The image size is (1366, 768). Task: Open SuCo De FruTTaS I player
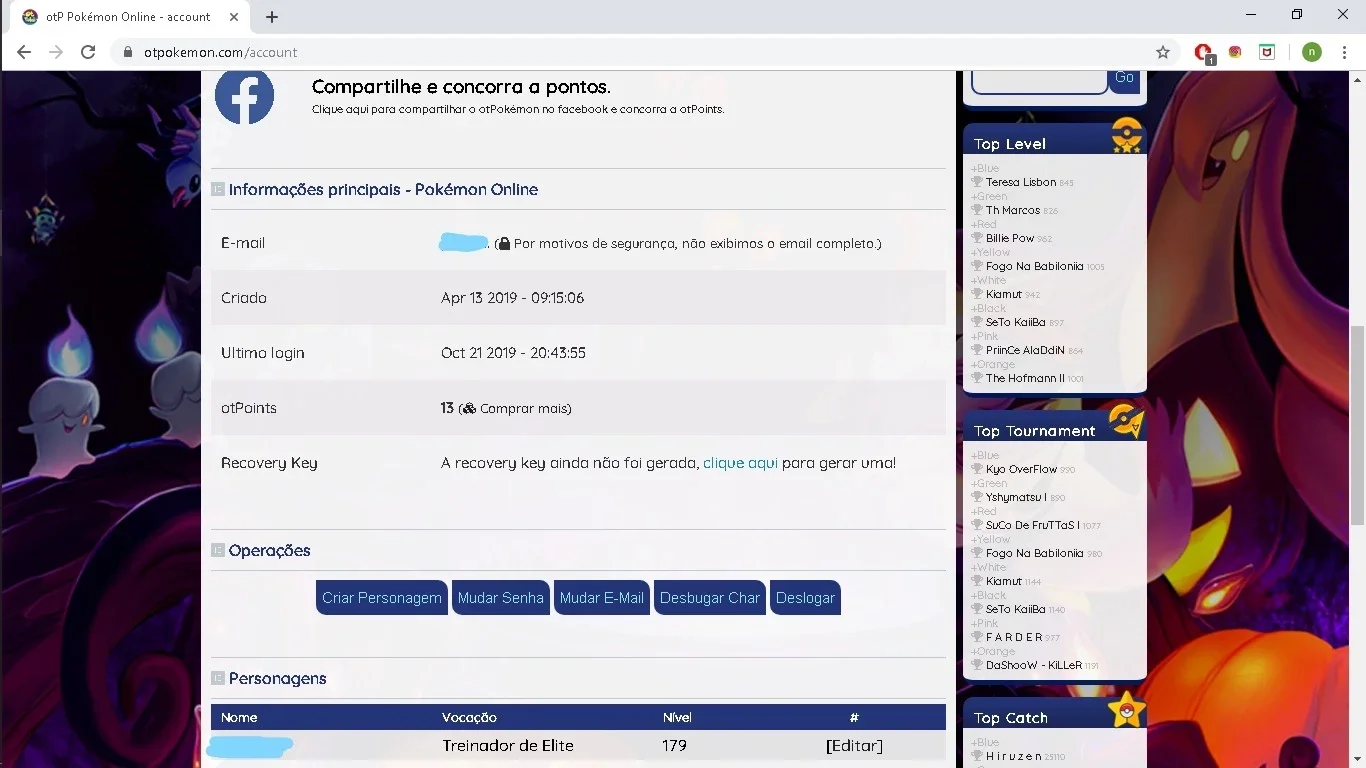[x=1033, y=525]
